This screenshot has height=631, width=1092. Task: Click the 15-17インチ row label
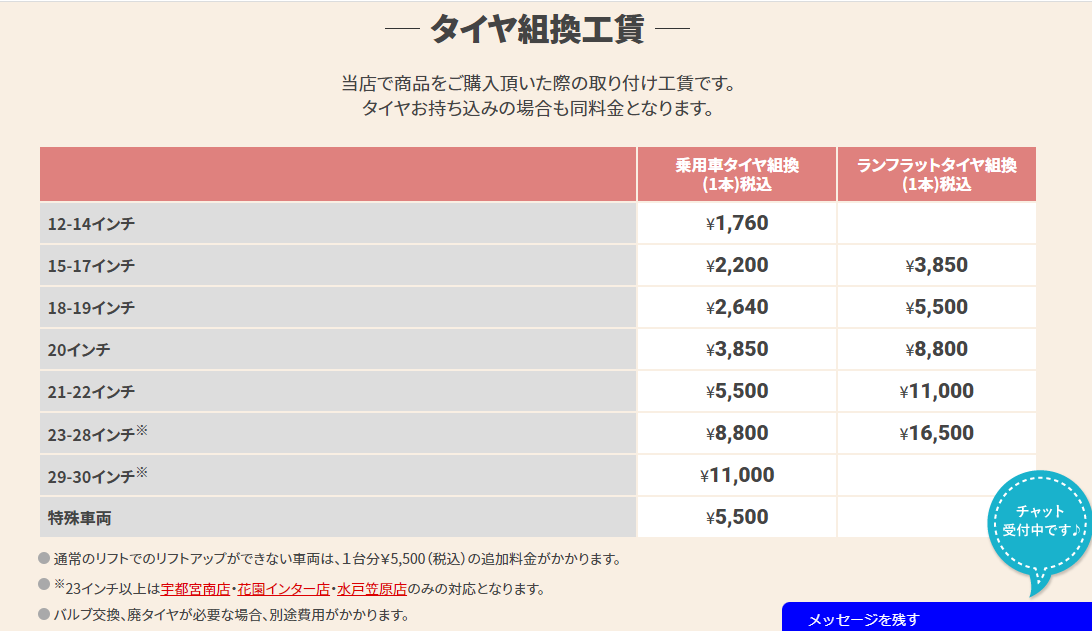[x=91, y=266]
